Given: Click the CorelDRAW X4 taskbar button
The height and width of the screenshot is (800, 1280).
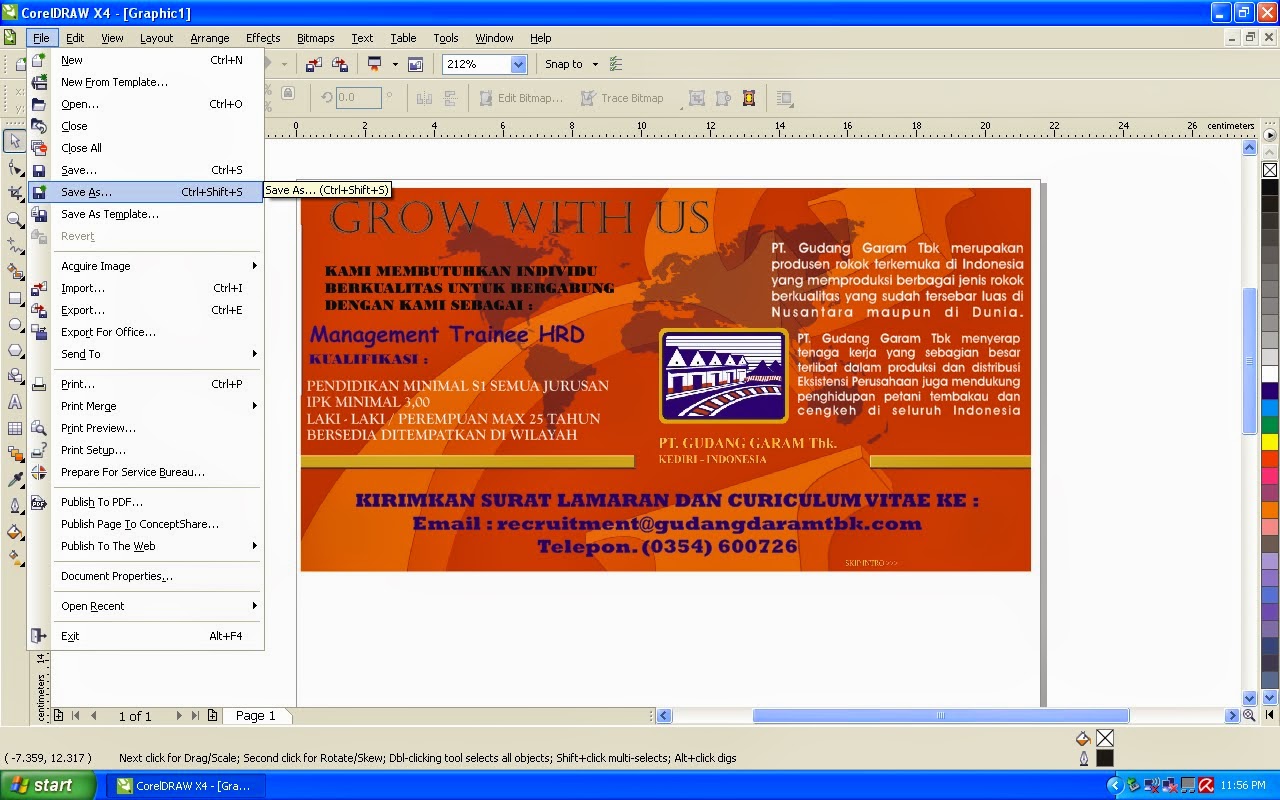Looking at the screenshot, I should click(x=188, y=786).
